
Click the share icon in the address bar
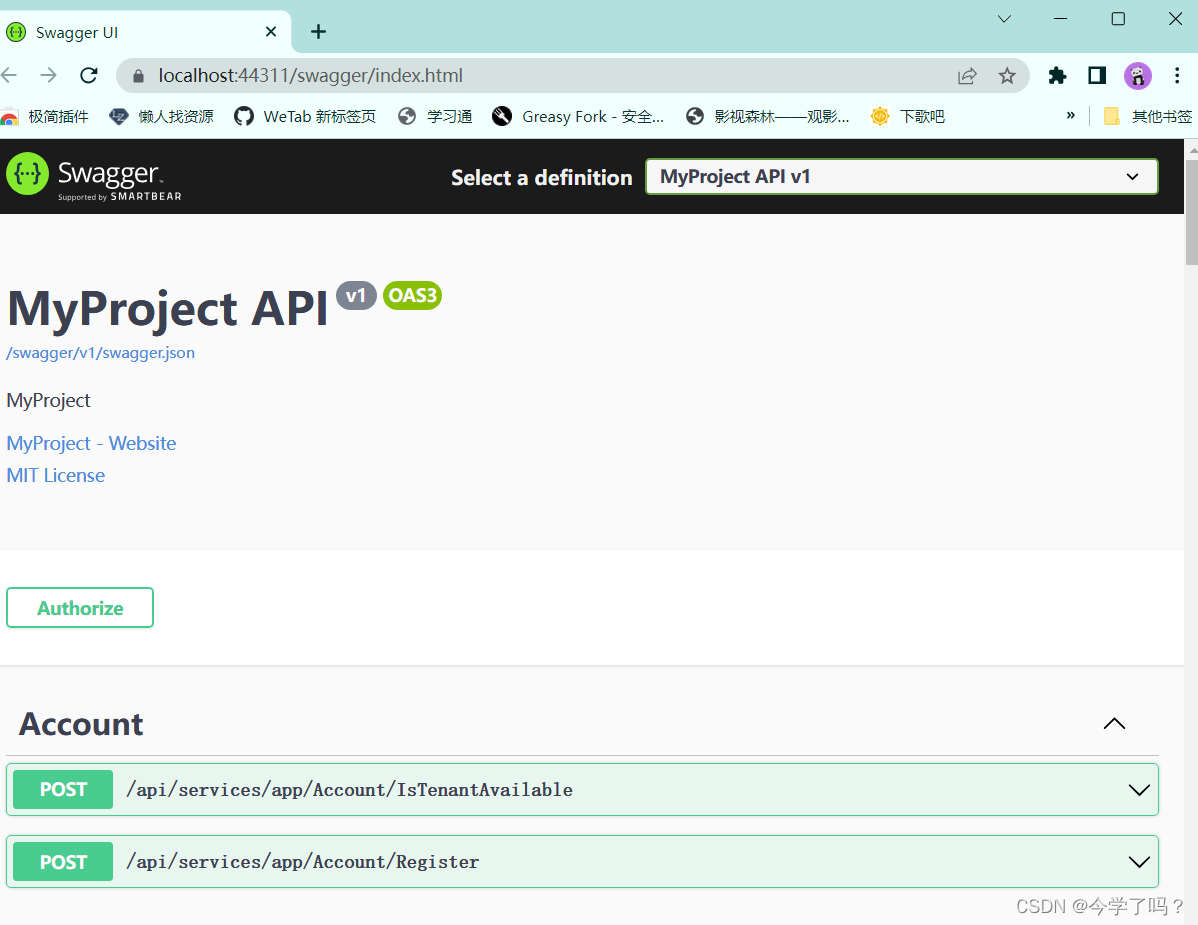coord(966,75)
